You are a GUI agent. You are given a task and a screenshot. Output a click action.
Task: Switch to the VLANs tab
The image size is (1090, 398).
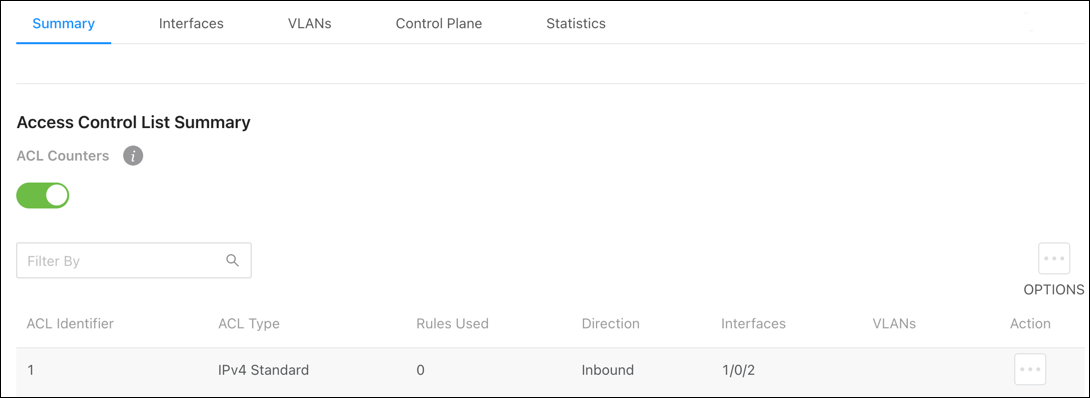click(x=309, y=24)
